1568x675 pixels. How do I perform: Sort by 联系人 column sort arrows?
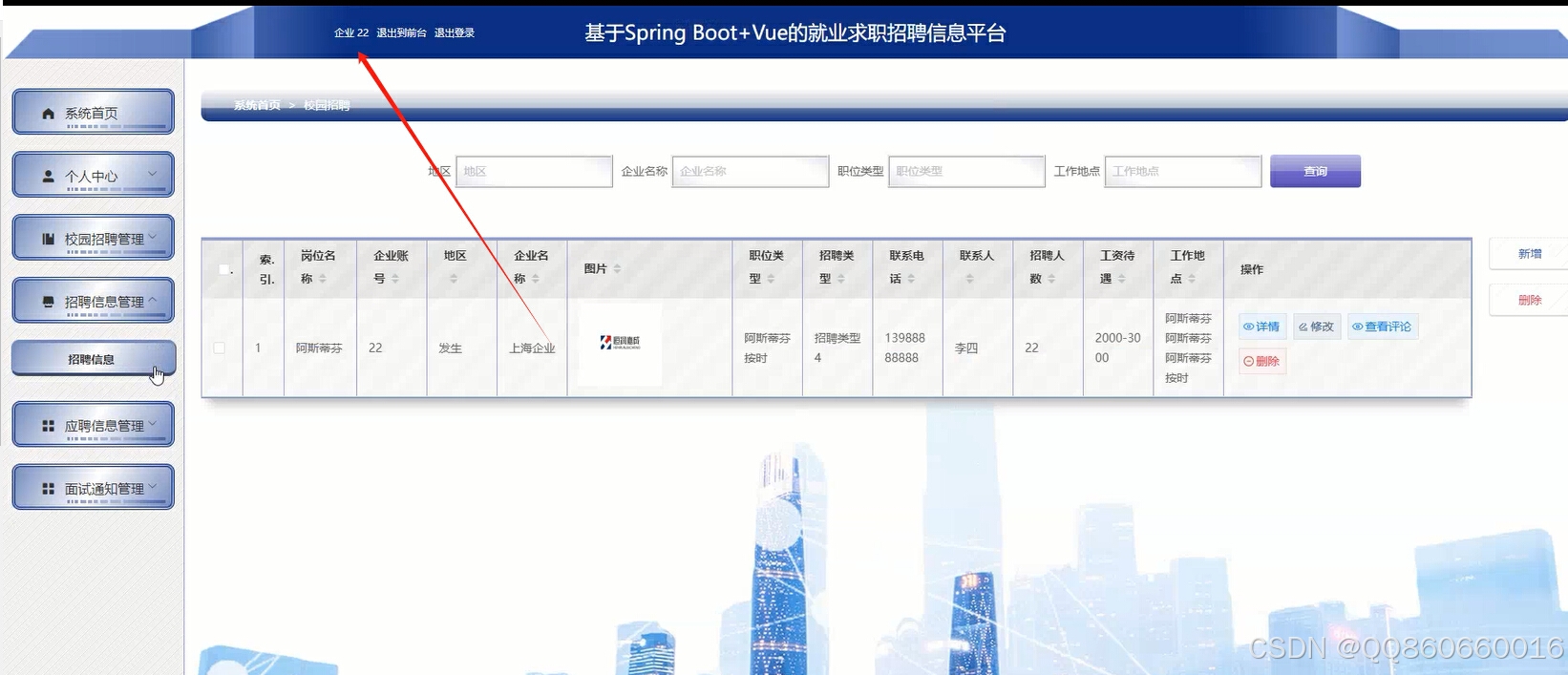tap(969, 279)
